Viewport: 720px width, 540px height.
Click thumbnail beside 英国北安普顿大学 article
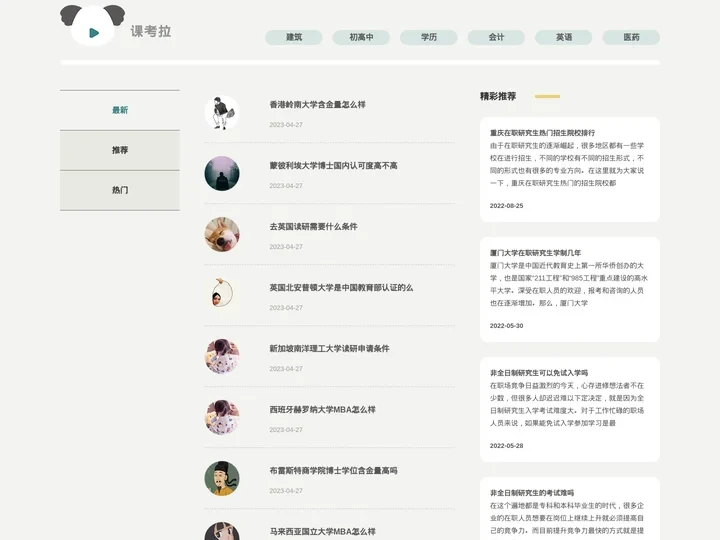pos(222,296)
